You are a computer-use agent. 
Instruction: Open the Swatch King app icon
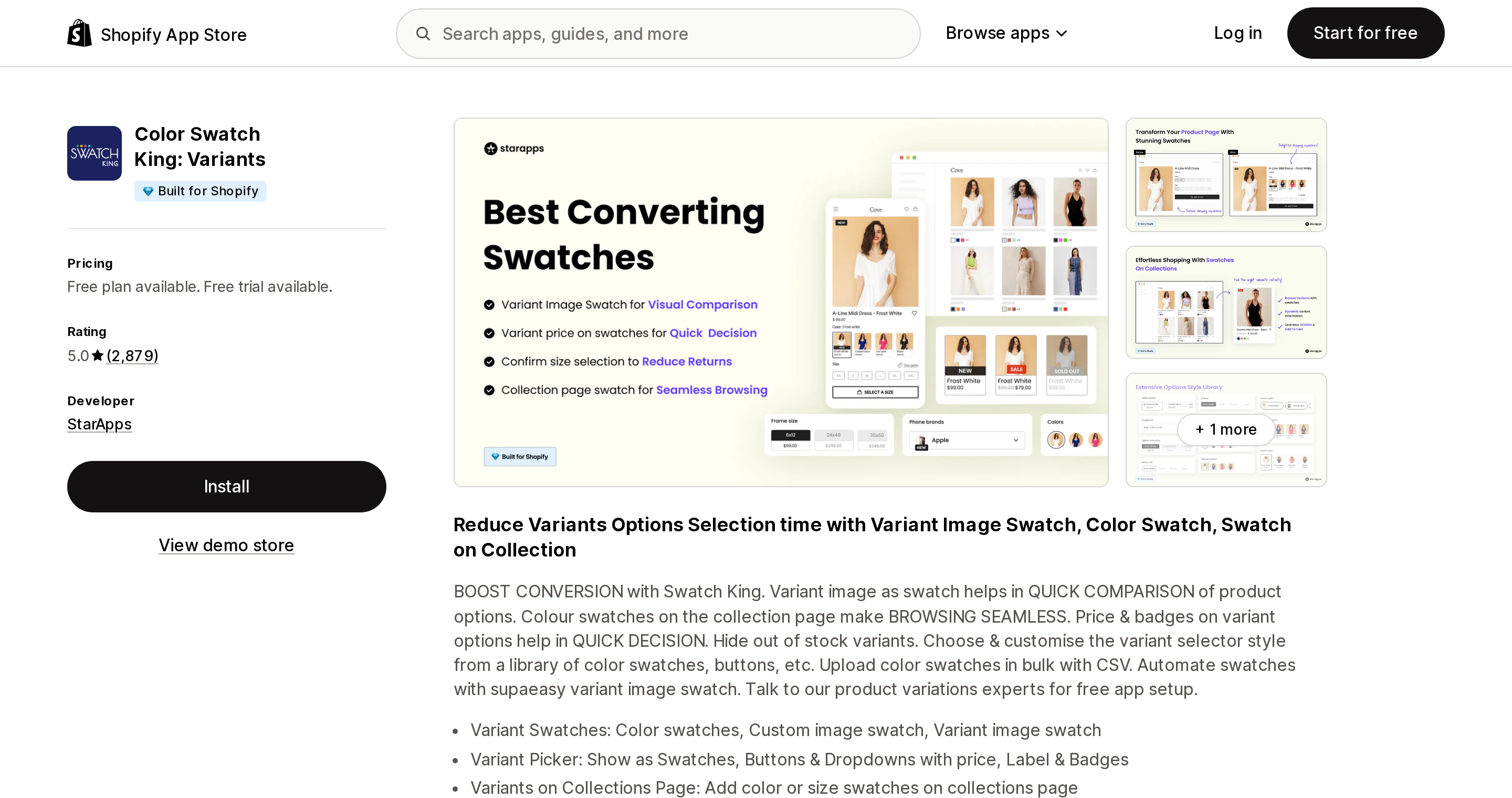click(x=94, y=153)
